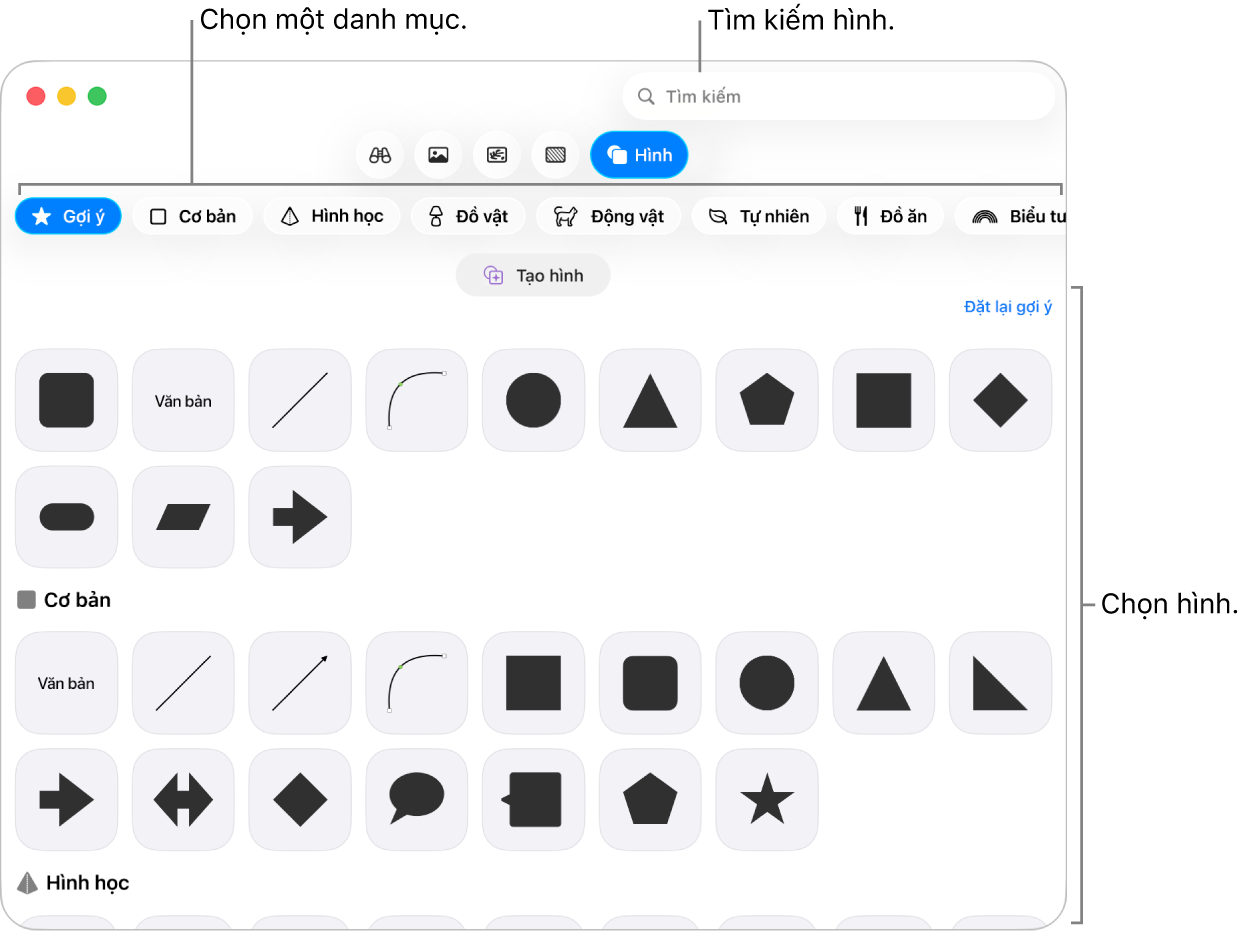
Task: Click the Tìm kiếm search field
Action: tap(838, 96)
